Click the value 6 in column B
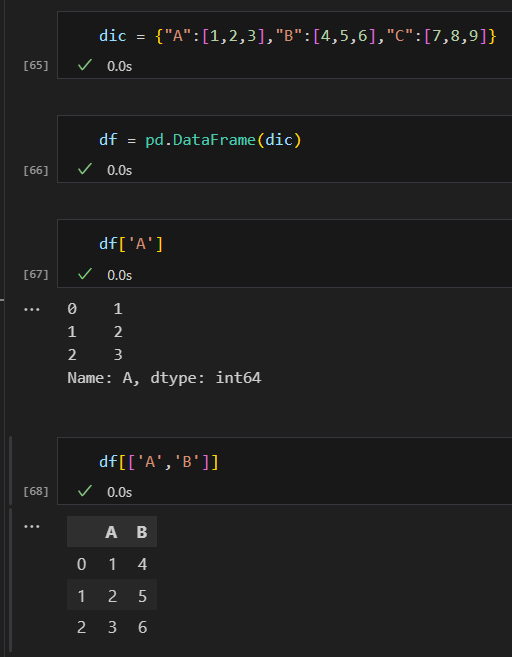This screenshot has height=657, width=512. (142, 627)
